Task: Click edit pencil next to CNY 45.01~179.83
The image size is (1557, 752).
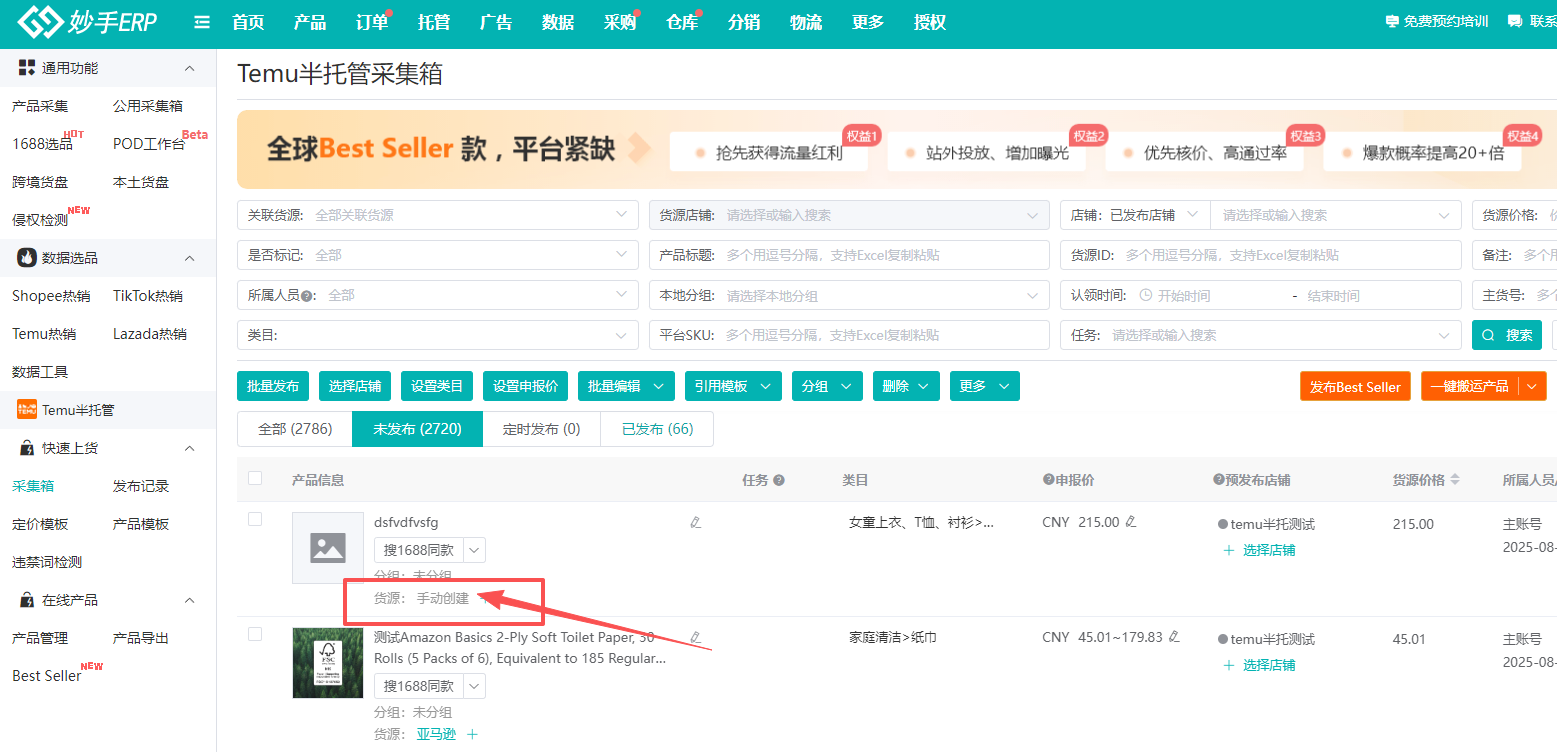Action: tap(1174, 637)
